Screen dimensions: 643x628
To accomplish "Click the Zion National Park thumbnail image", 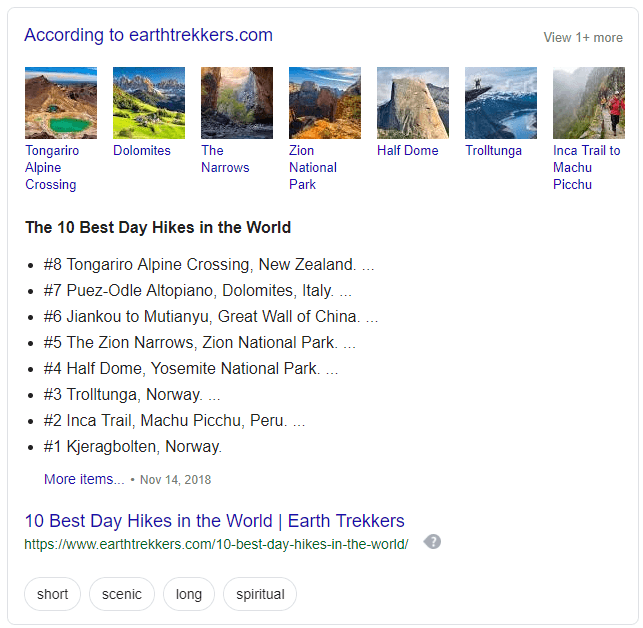I will point(325,103).
